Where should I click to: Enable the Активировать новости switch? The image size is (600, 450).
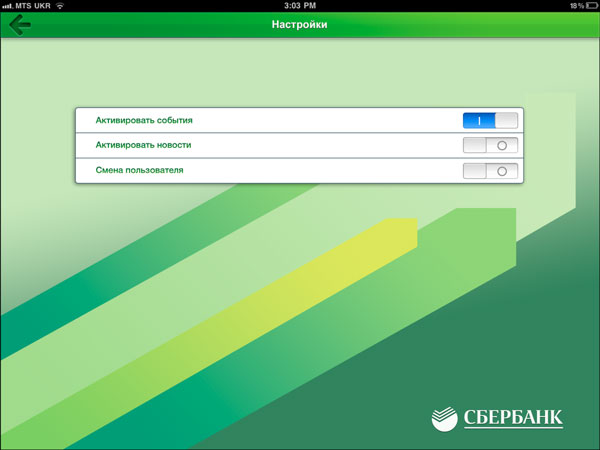click(x=490, y=145)
